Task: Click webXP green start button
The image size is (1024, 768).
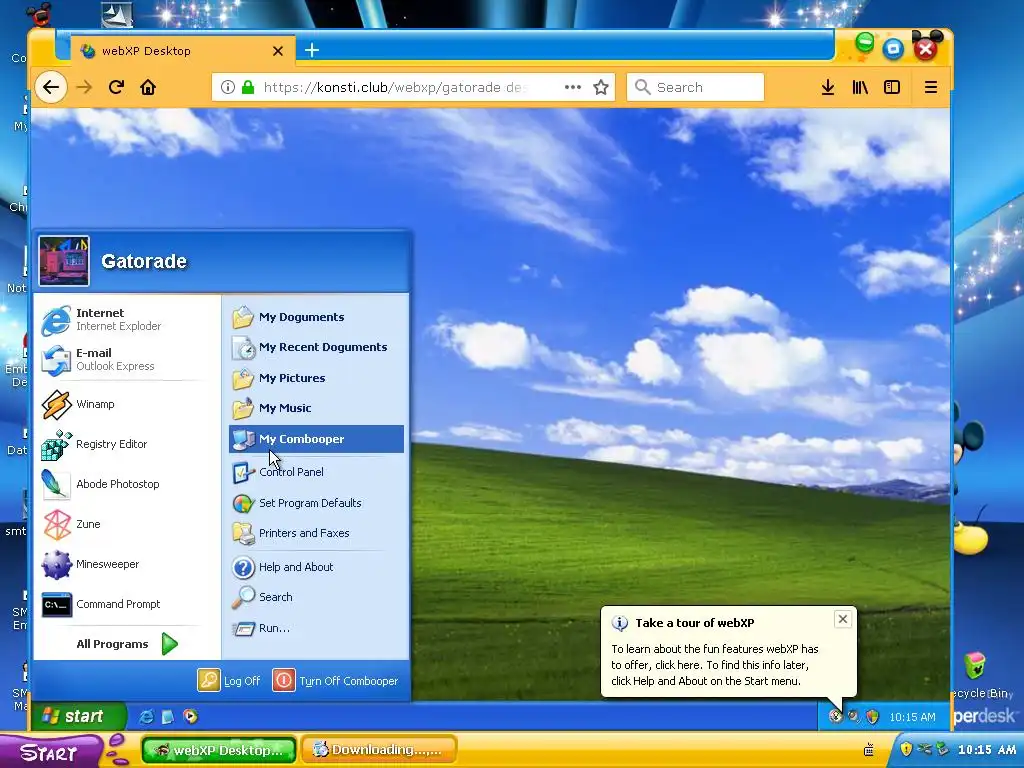Action: (79, 716)
